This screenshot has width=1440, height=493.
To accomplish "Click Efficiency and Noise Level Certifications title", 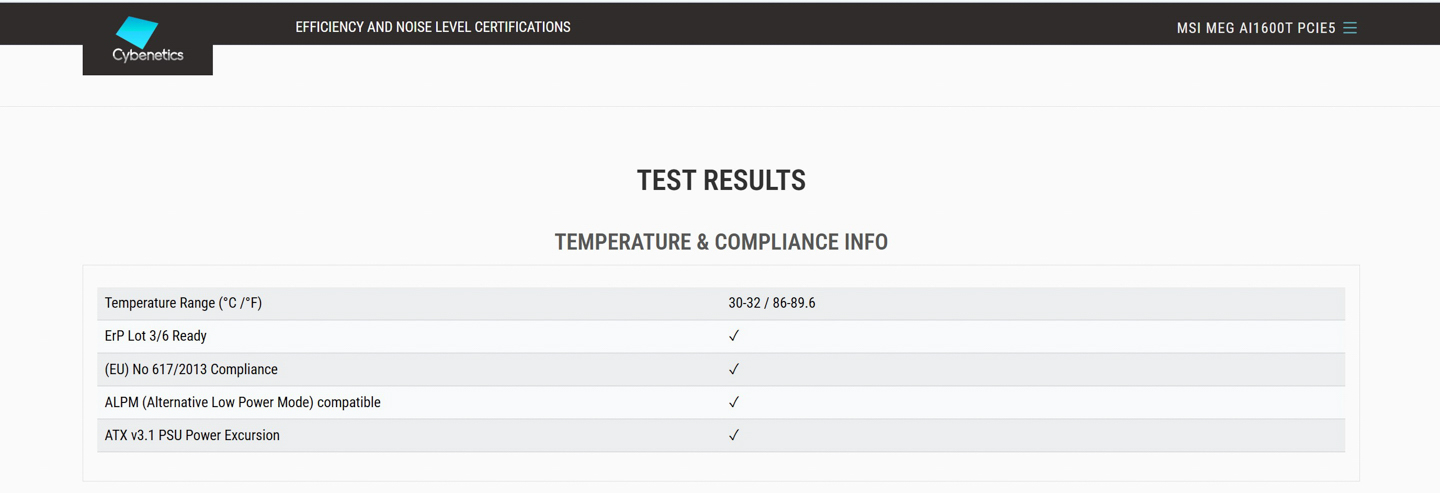I will [x=433, y=27].
